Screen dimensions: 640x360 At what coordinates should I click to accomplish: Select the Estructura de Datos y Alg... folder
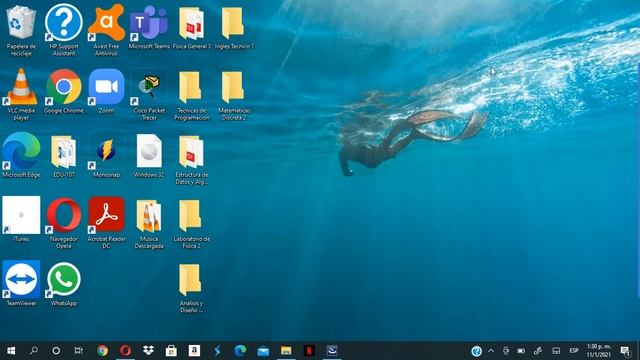(191, 159)
